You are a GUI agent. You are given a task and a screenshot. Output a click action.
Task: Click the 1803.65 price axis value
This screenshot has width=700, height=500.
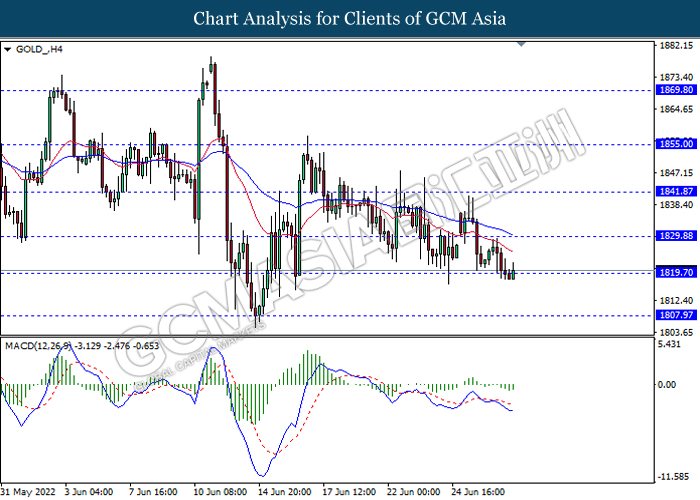tap(676, 332)
